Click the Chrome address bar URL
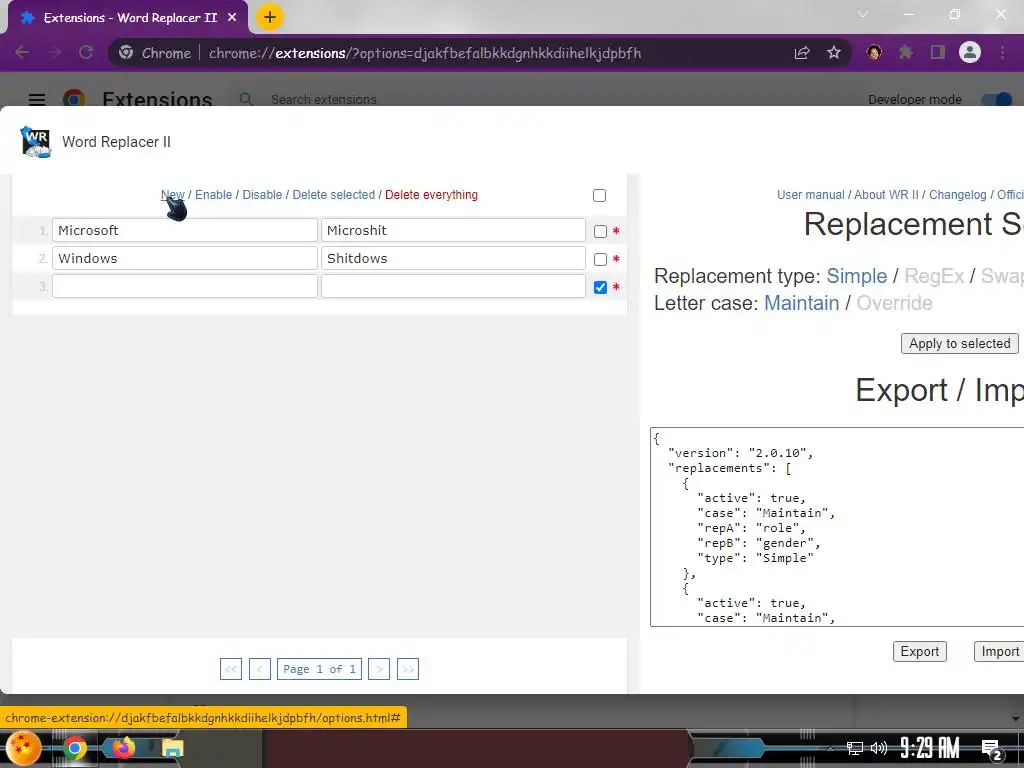 424,53
